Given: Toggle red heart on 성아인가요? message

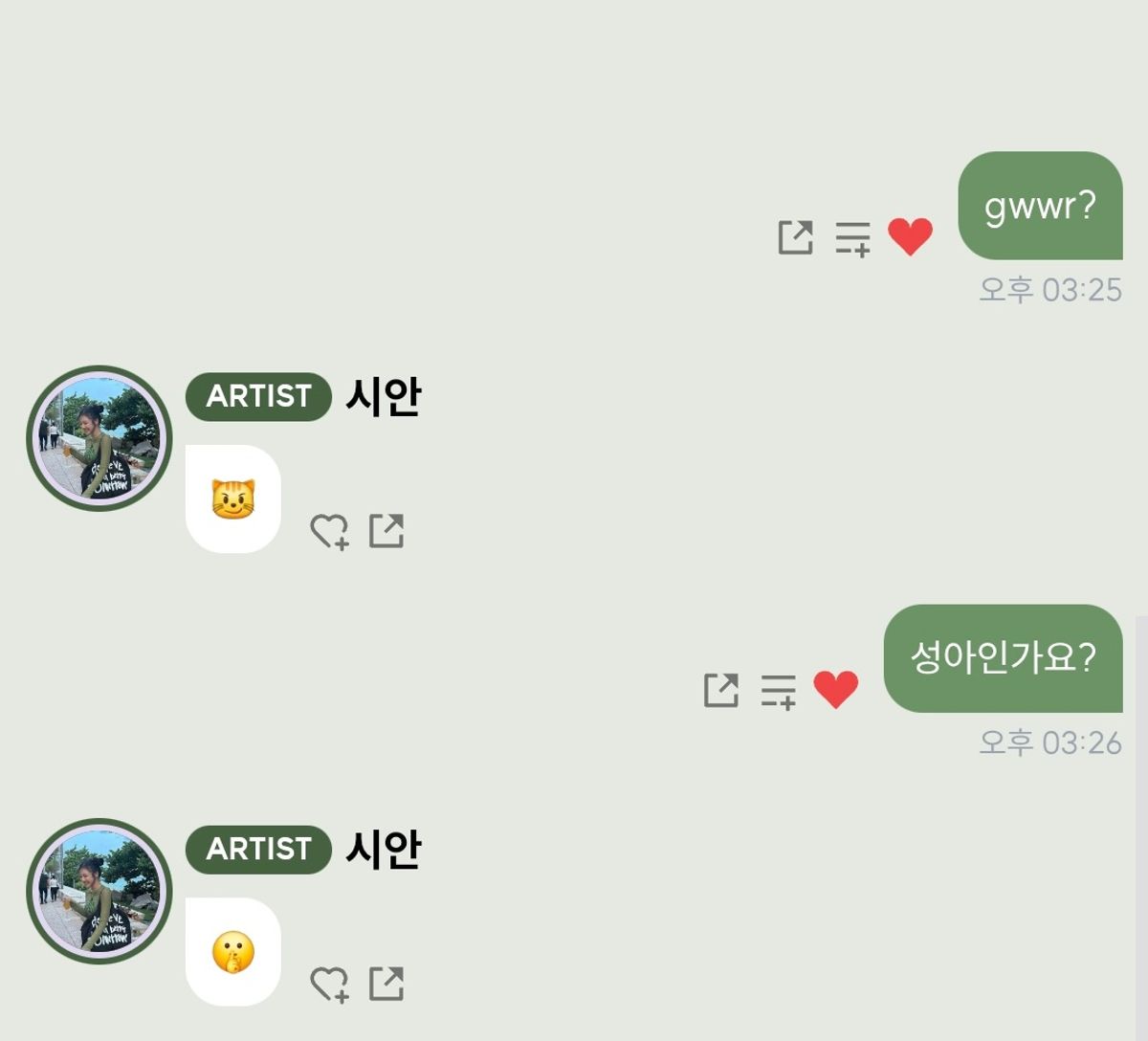Looking at the screenshot, I should point(835,690).
